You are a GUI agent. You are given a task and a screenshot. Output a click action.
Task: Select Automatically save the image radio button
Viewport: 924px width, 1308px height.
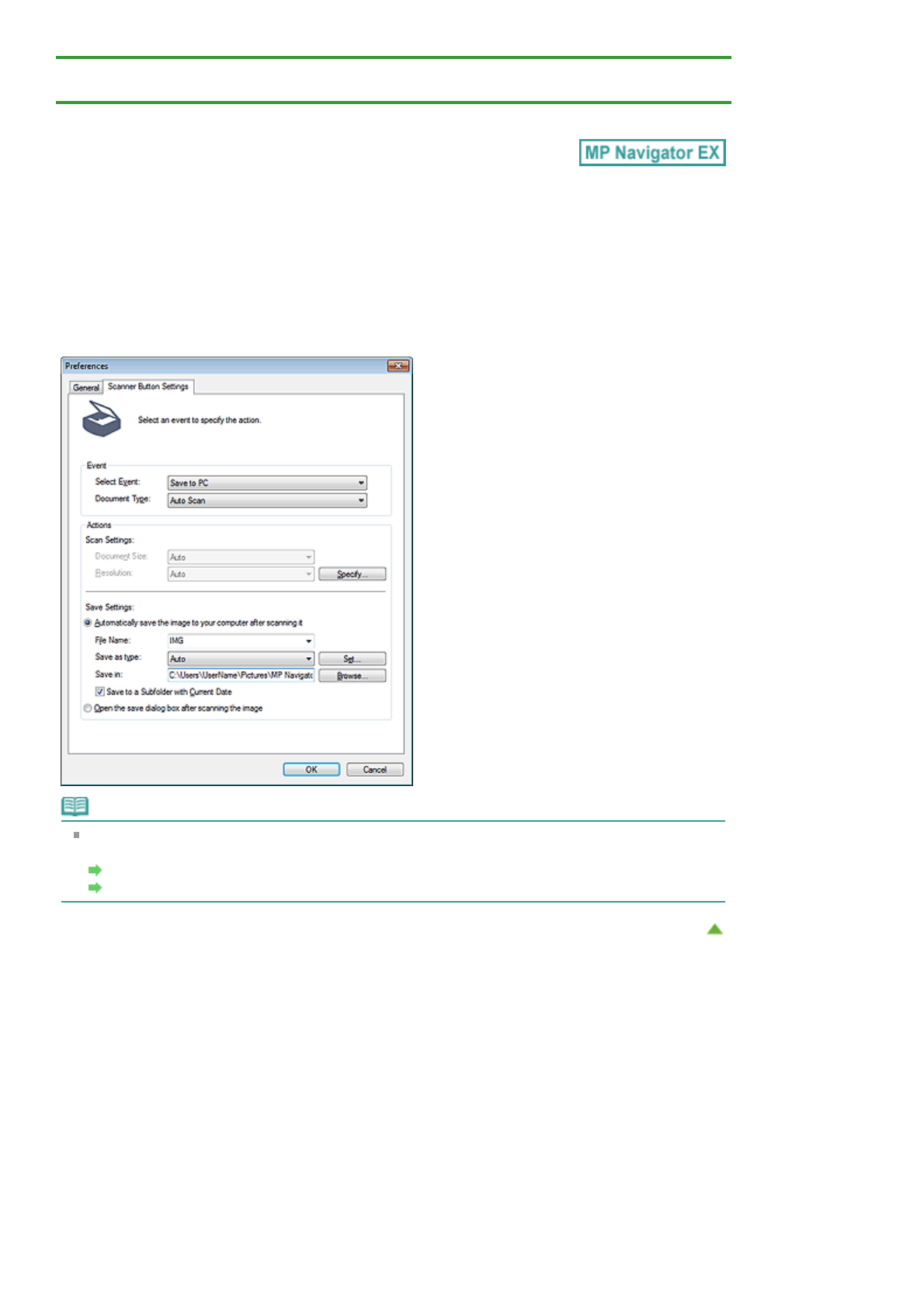[88, 623]
